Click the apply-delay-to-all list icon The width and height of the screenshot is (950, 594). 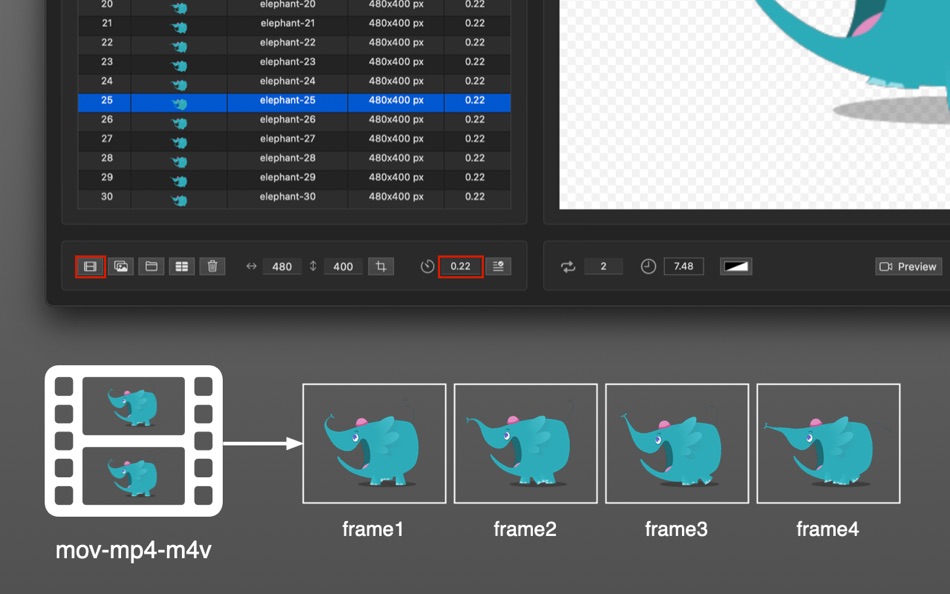pyautogui.click(x=498, y=267)
